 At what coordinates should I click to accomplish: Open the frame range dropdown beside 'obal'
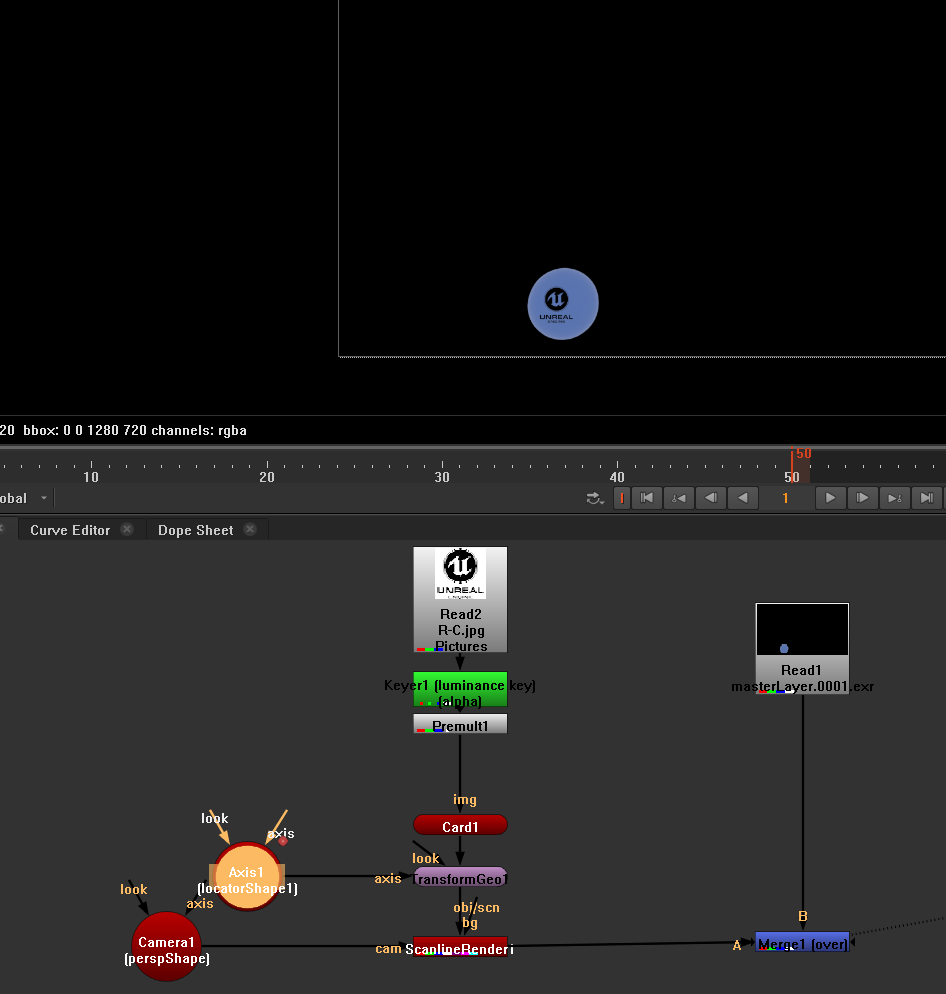44,498
